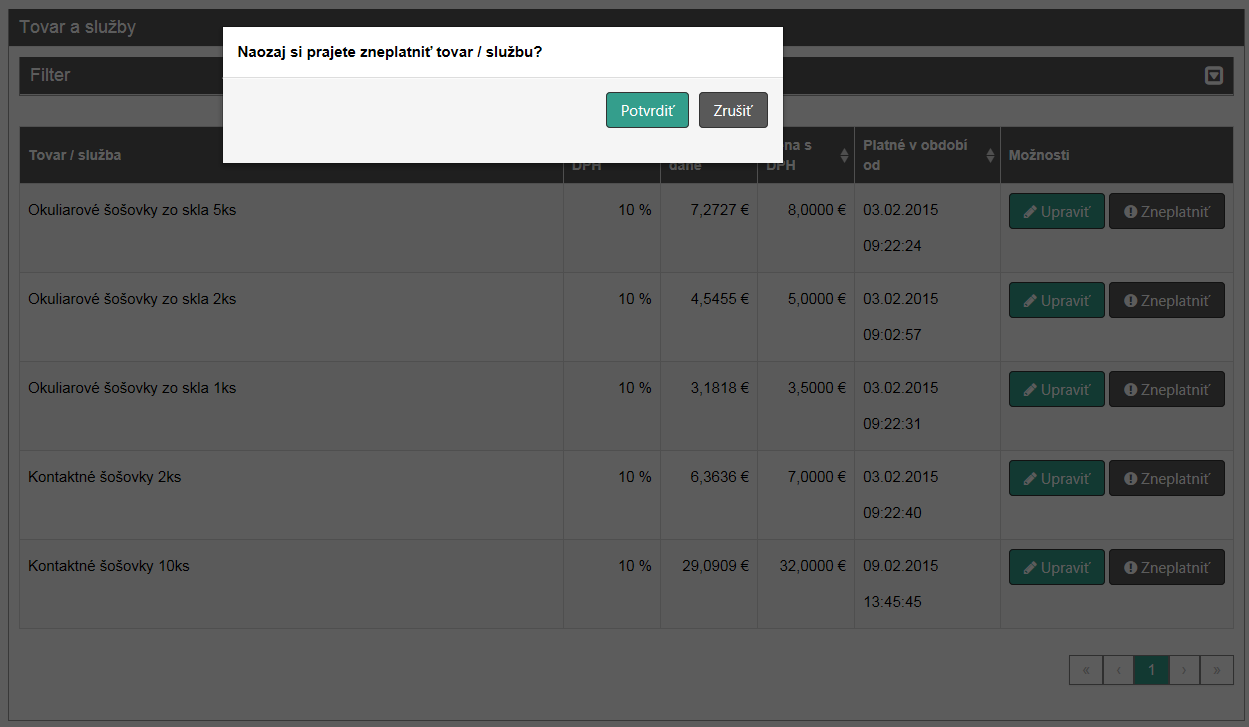Click the Filter panel header label
The image size is (1249, 727).
[x=50, y=75]
